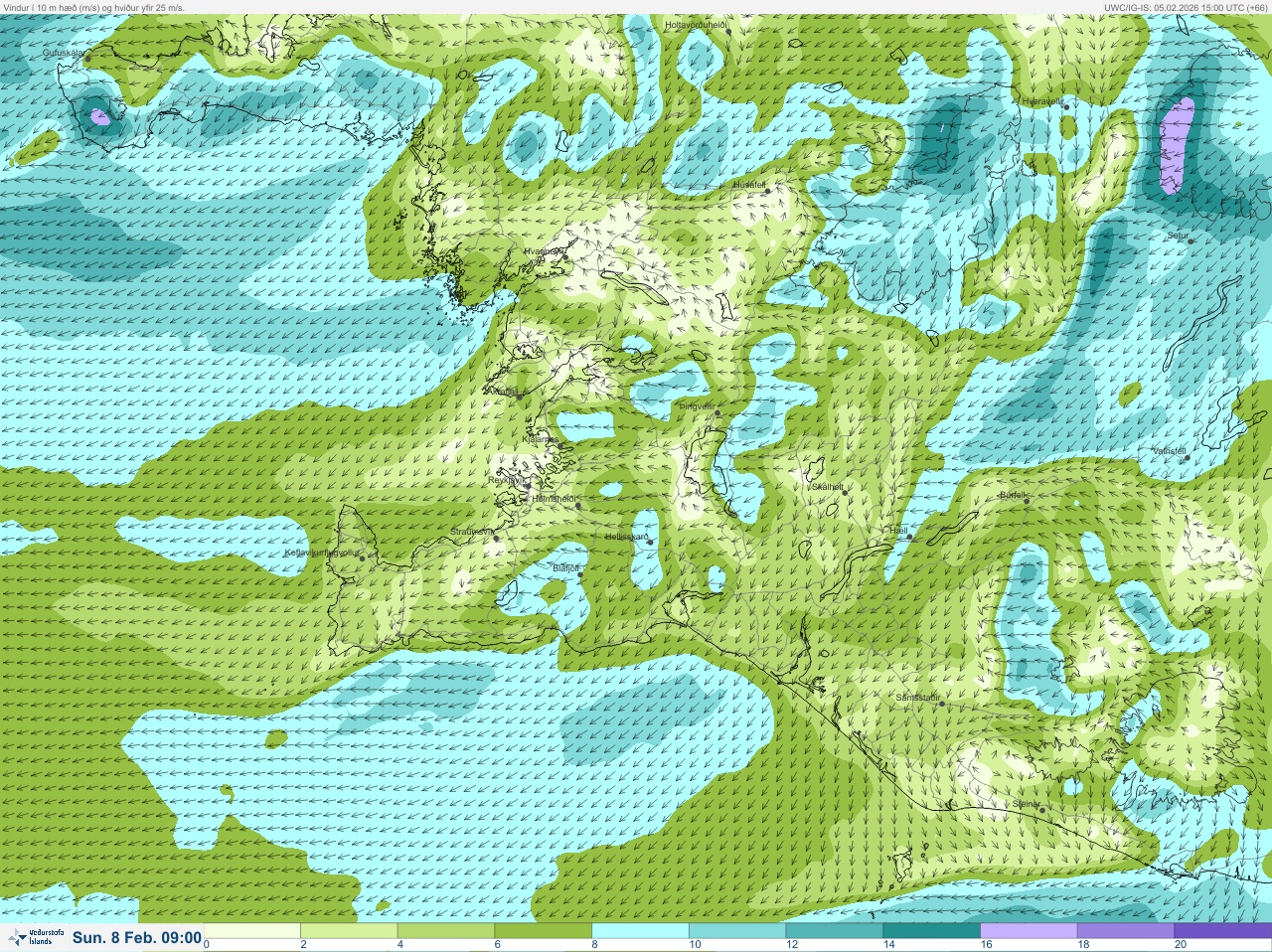Click the Sámsstaðir station label

918,698
